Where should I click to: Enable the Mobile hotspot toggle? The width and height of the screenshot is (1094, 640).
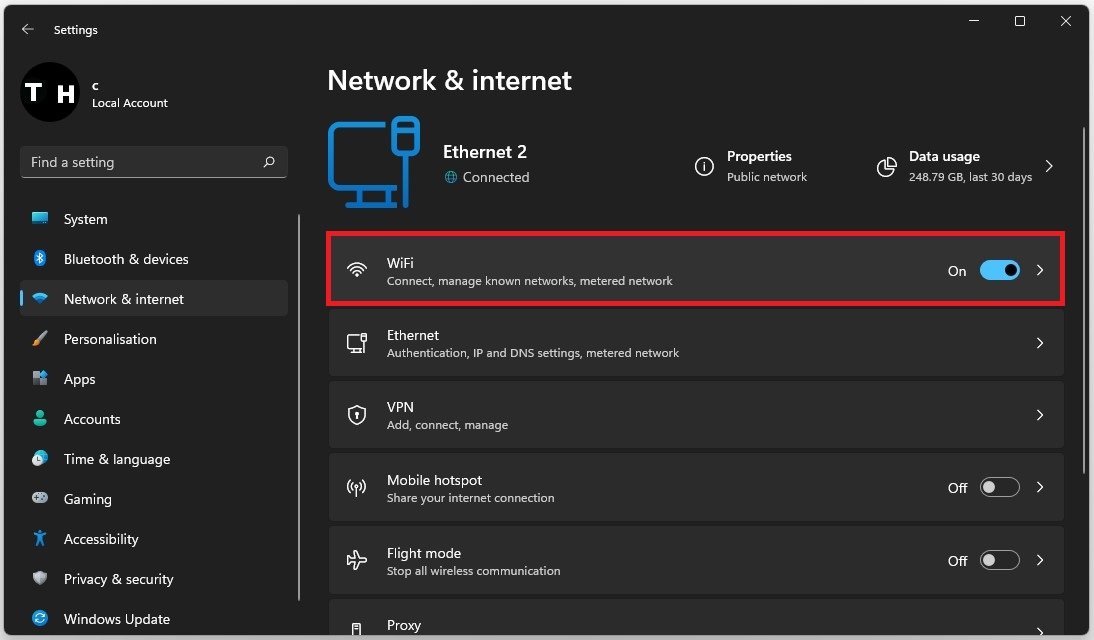[999, 488]
